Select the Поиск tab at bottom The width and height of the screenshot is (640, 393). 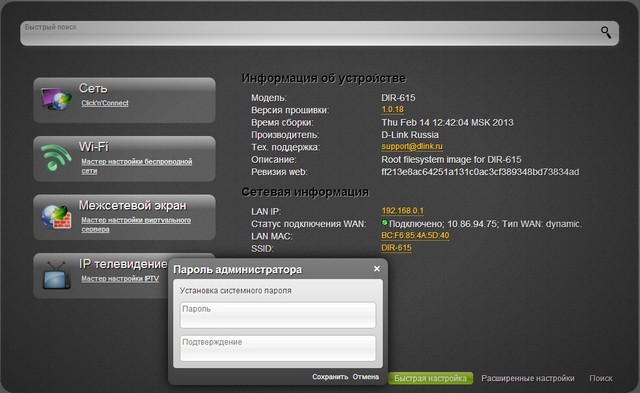601,378
